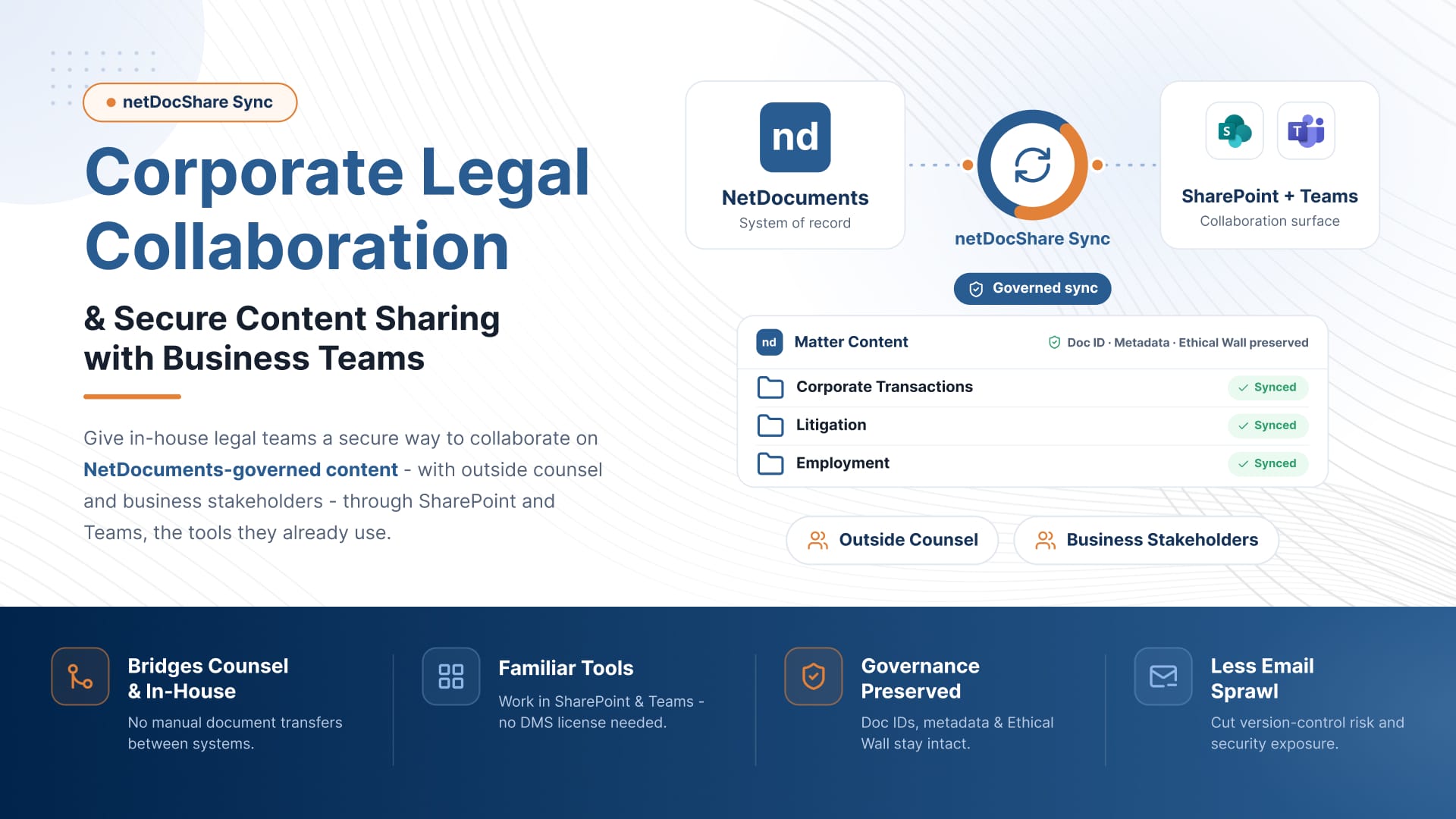The height and width of the screenshot is (819, 1456).
Task: Click the Governance Preserved heading
Action: pos(920,679)
